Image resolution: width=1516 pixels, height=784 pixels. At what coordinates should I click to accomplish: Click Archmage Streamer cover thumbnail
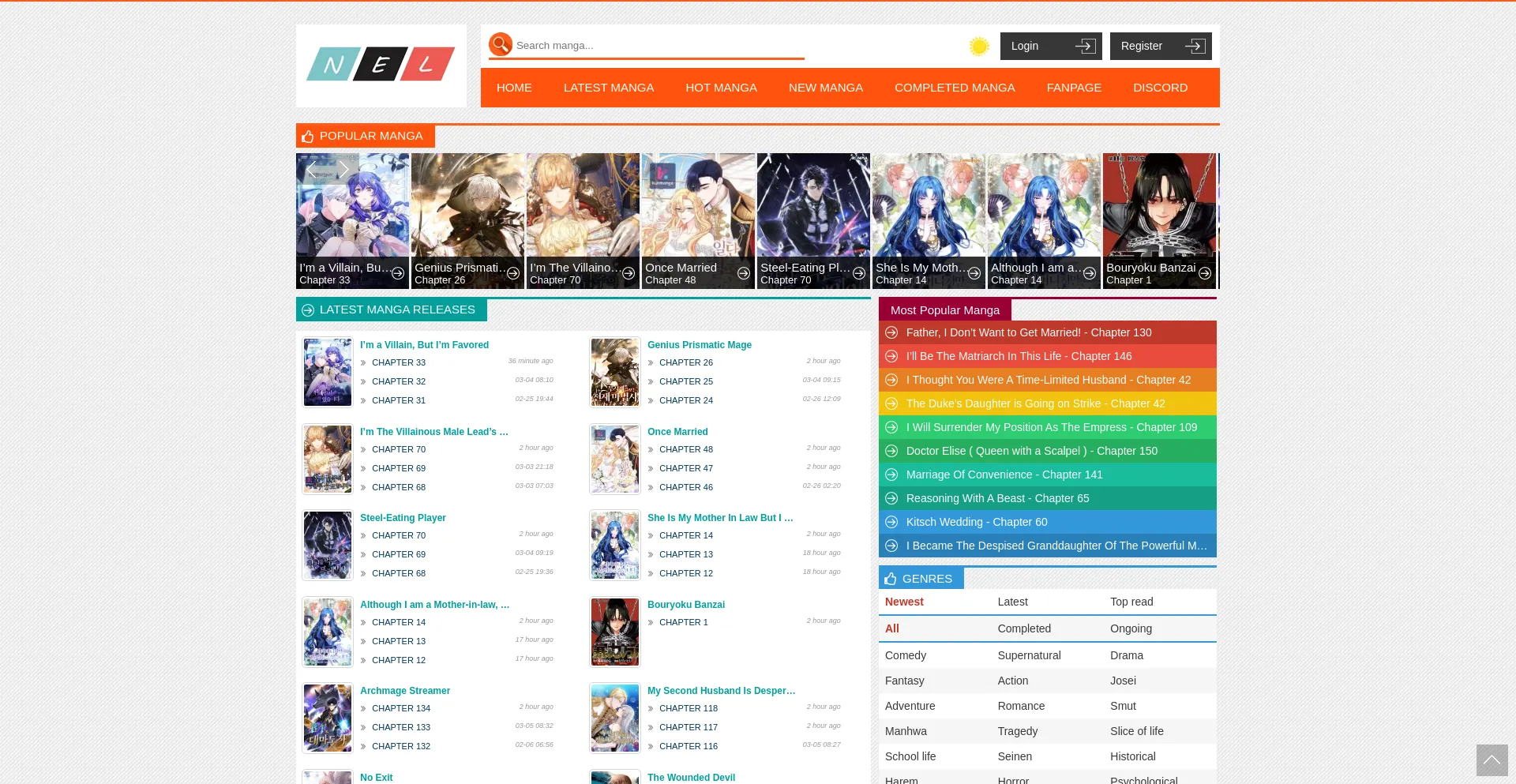[328, 718]
